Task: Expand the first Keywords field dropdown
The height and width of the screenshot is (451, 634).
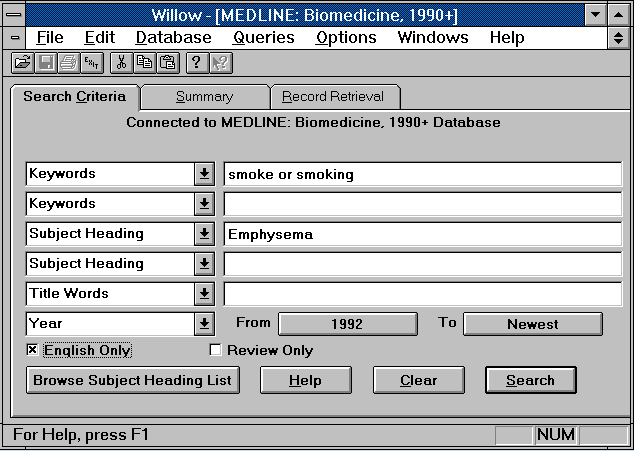Action: (204, 174)
